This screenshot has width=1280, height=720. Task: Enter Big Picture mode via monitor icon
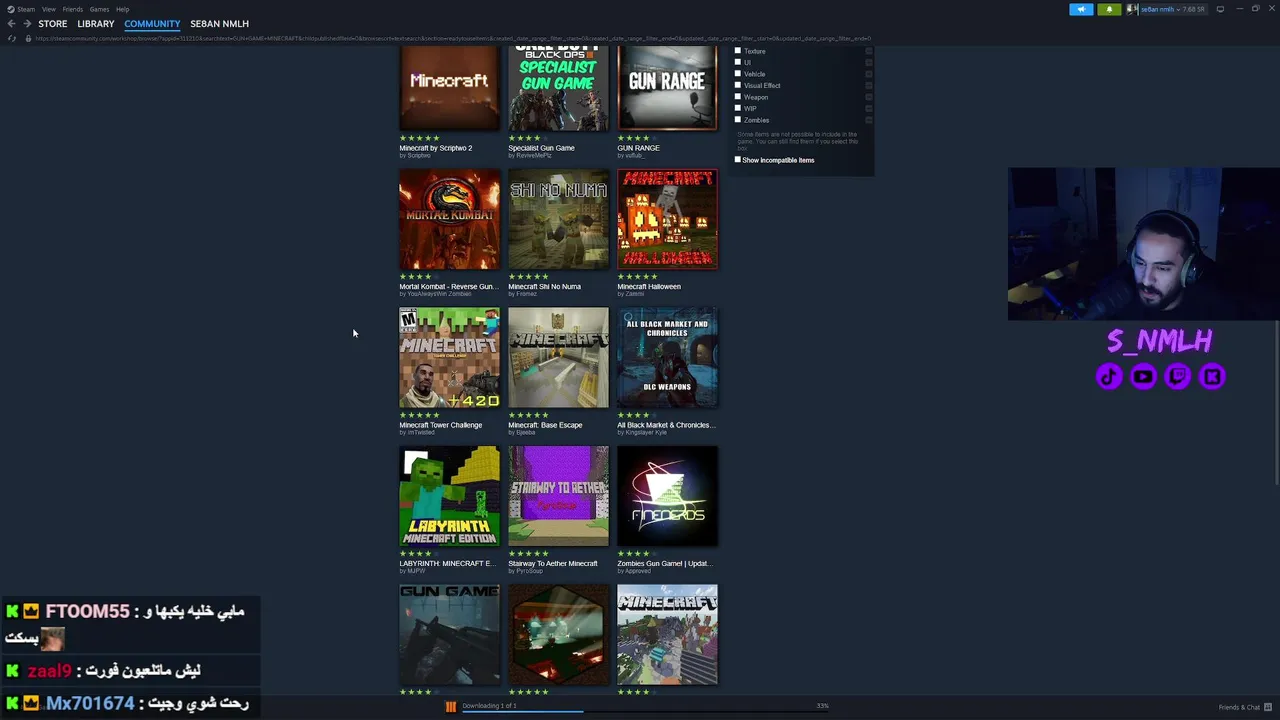point(1220,9)
